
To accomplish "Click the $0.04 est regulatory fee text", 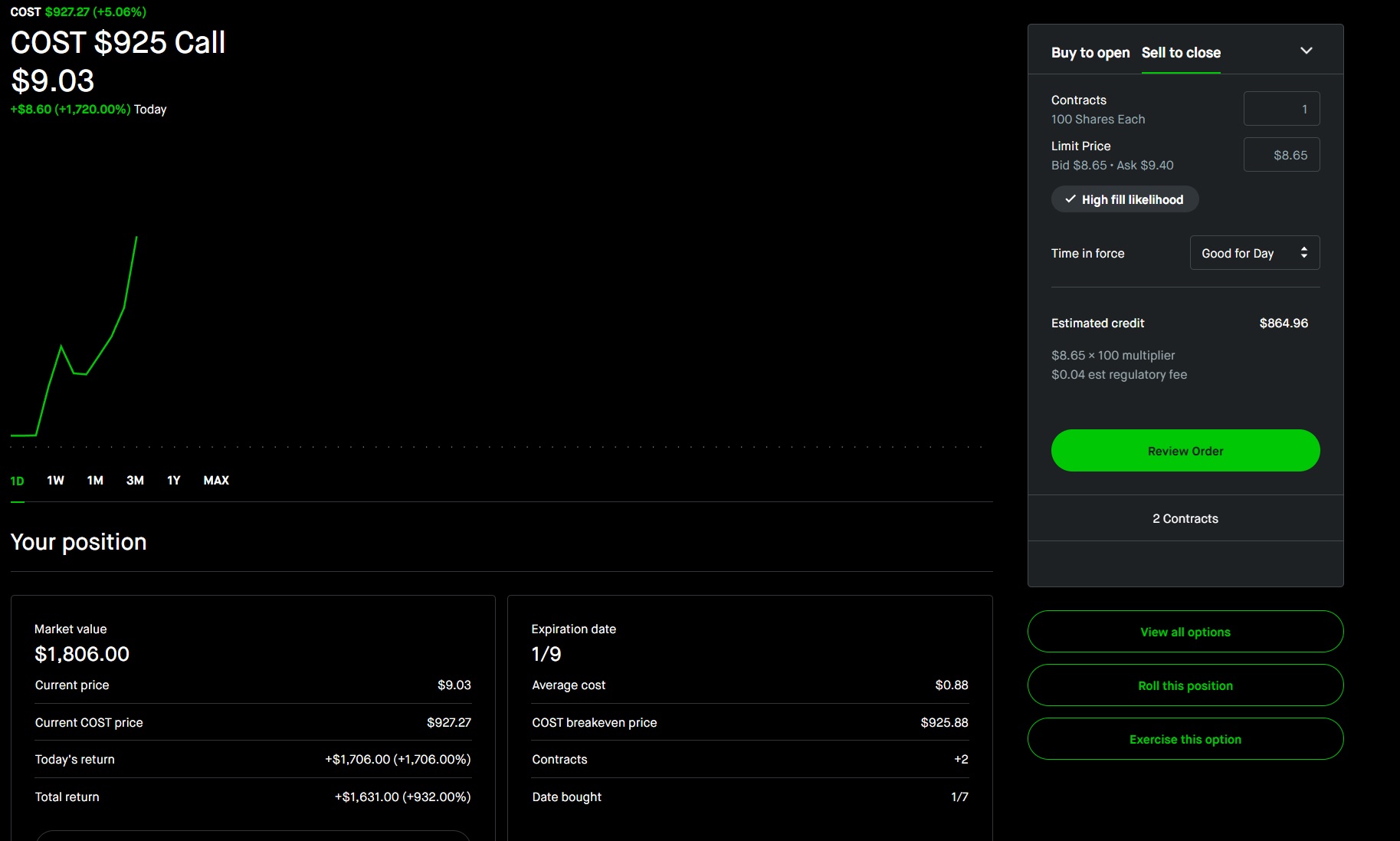I will (x=1119, y=375).
